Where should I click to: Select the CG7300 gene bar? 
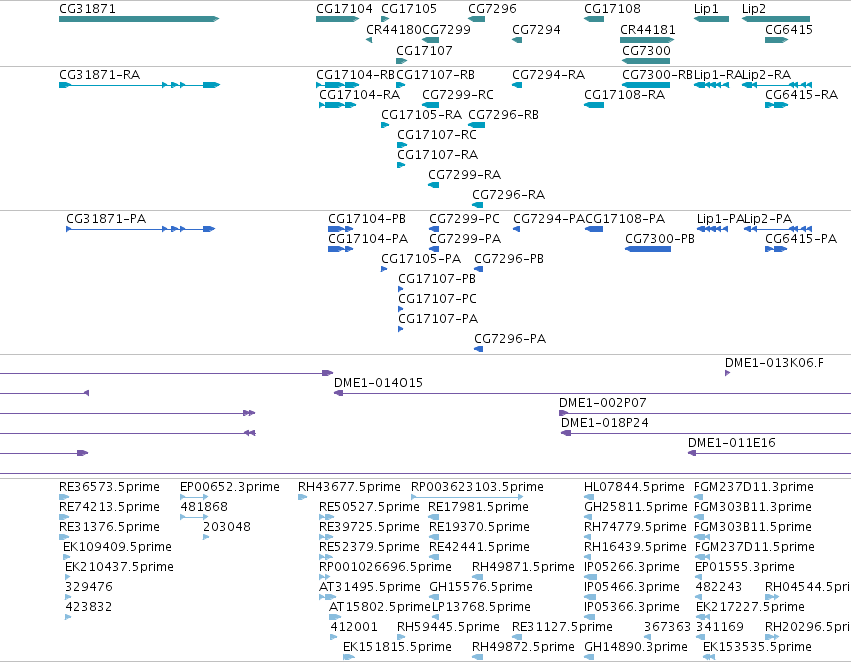pos(646,61)
